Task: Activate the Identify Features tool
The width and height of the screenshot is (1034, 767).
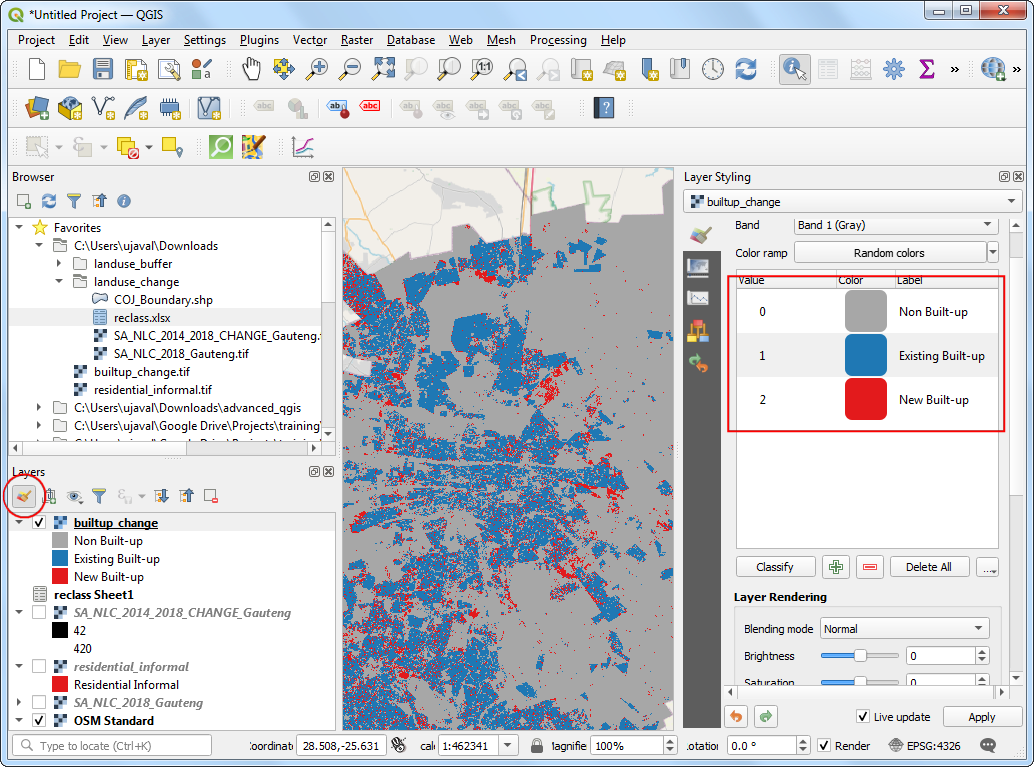Action: coord(794,69)
